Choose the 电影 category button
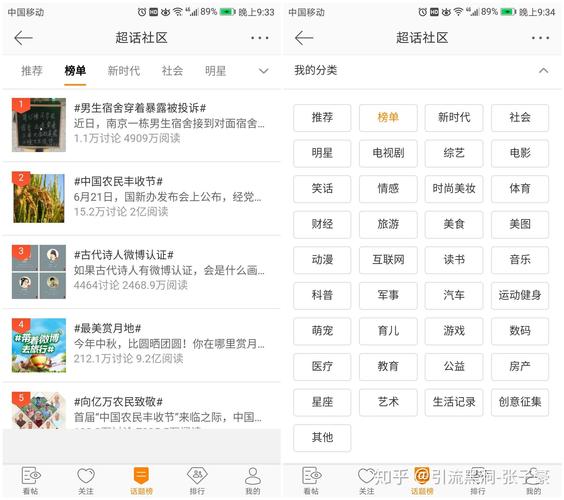The height and width of the screenshot is (500, 564). pyautogui.click(x=520, y=153)
